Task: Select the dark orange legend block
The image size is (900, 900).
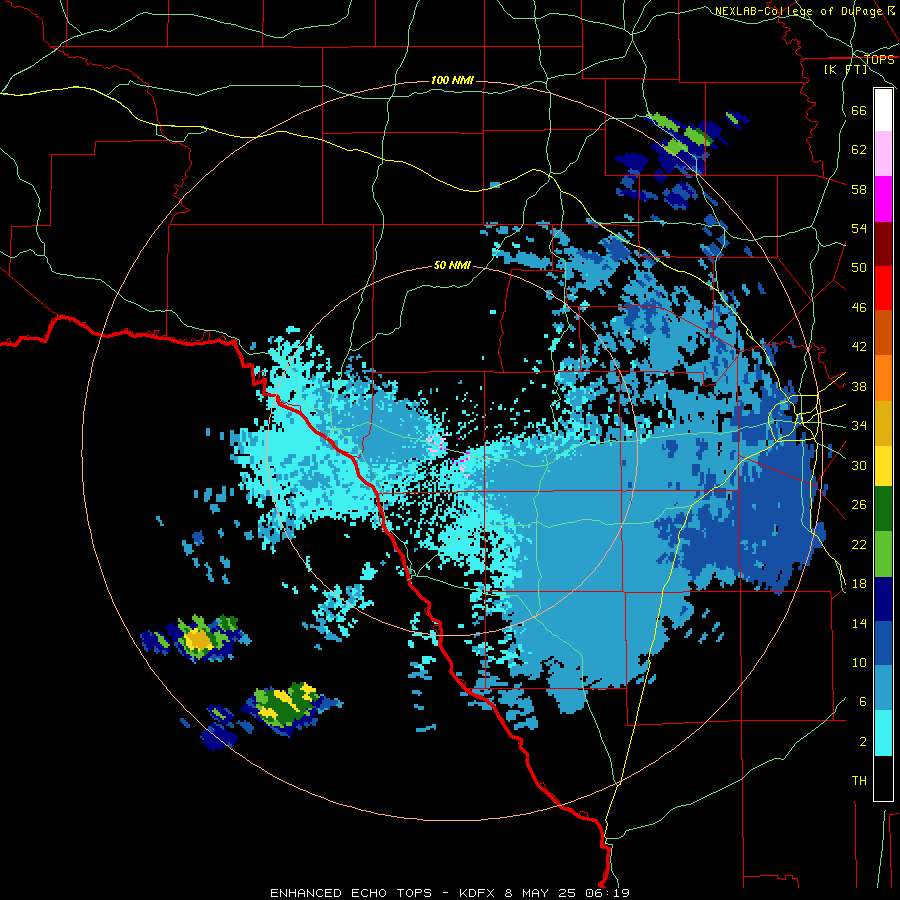Action: click(883, 333)
